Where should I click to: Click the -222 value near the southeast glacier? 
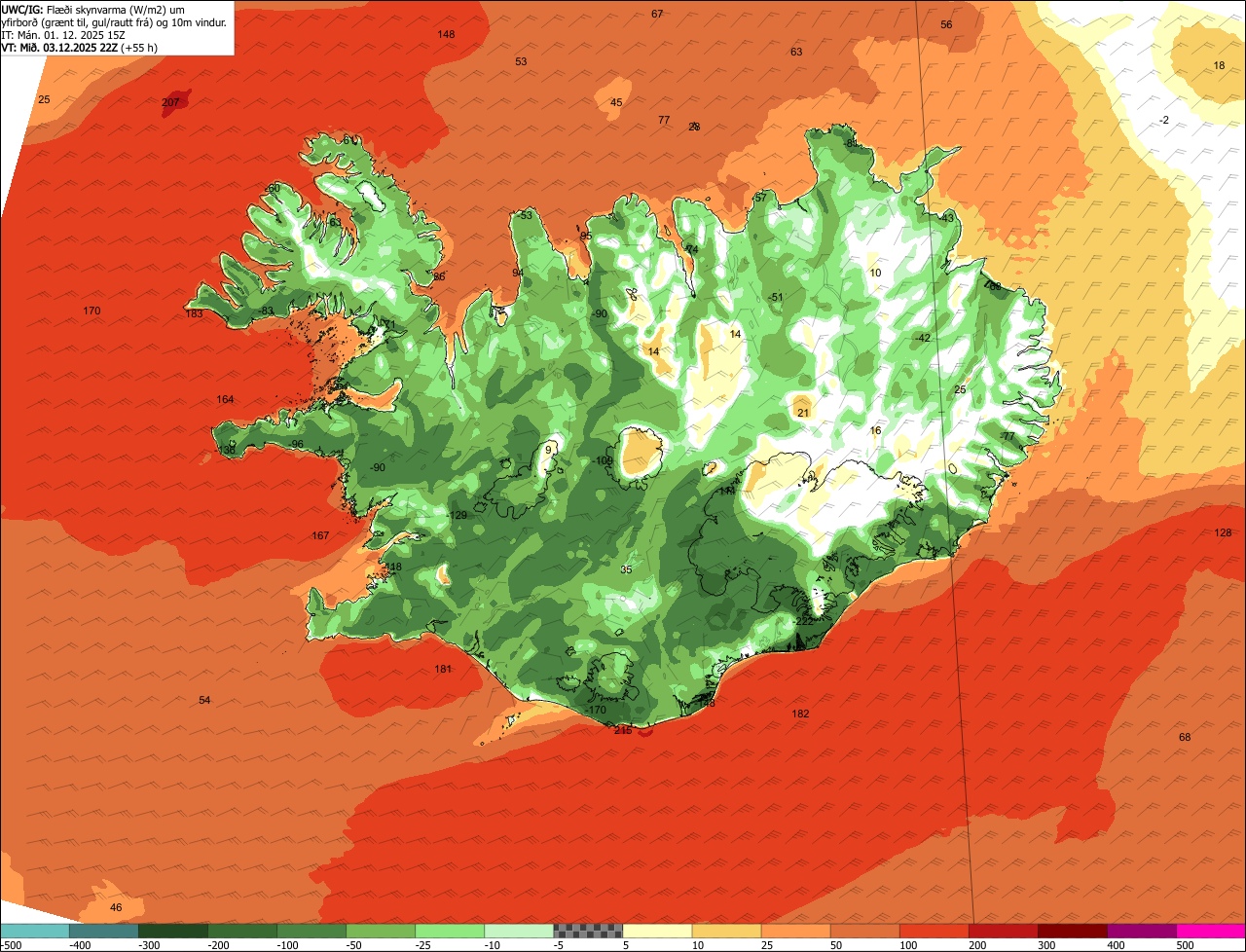[802, 621]
